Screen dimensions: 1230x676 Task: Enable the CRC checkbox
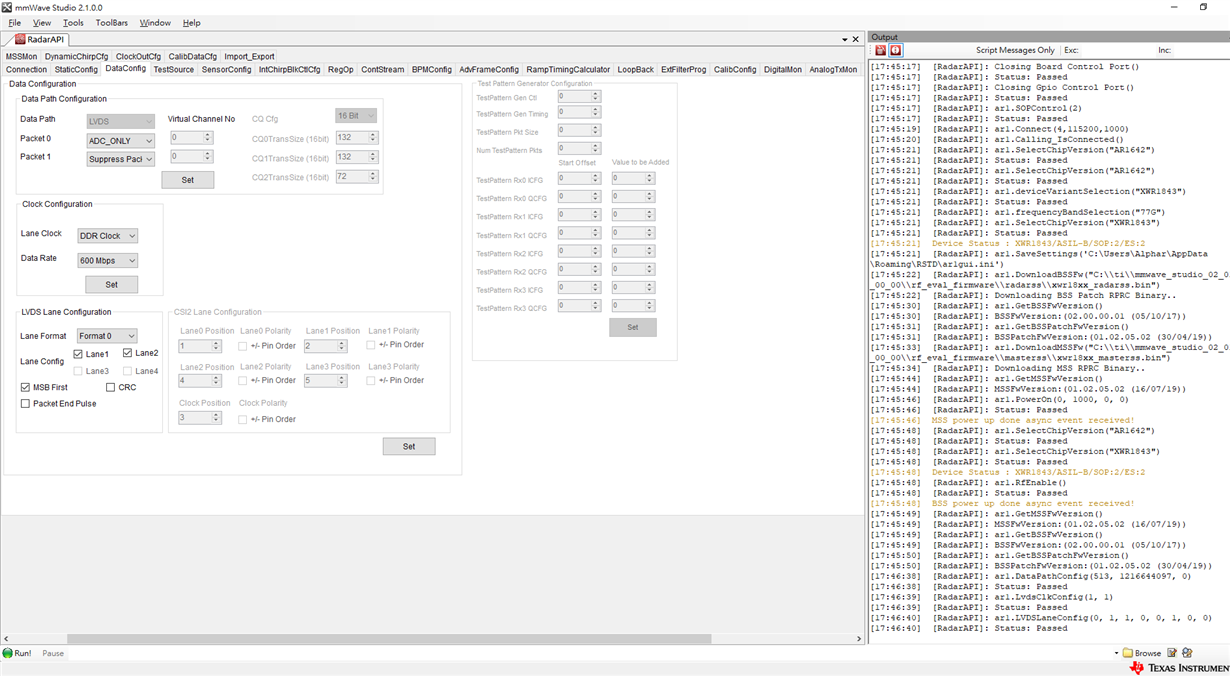point(111,387)
